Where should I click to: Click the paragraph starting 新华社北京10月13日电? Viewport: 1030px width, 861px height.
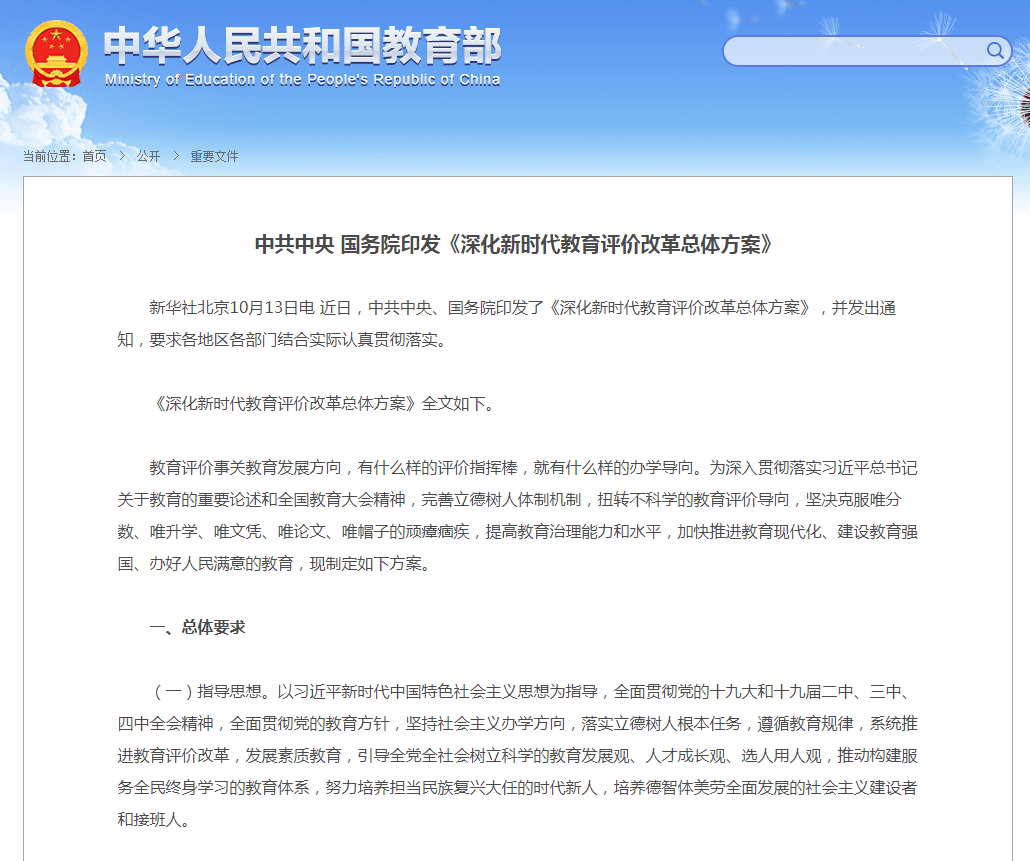[506, 324]
